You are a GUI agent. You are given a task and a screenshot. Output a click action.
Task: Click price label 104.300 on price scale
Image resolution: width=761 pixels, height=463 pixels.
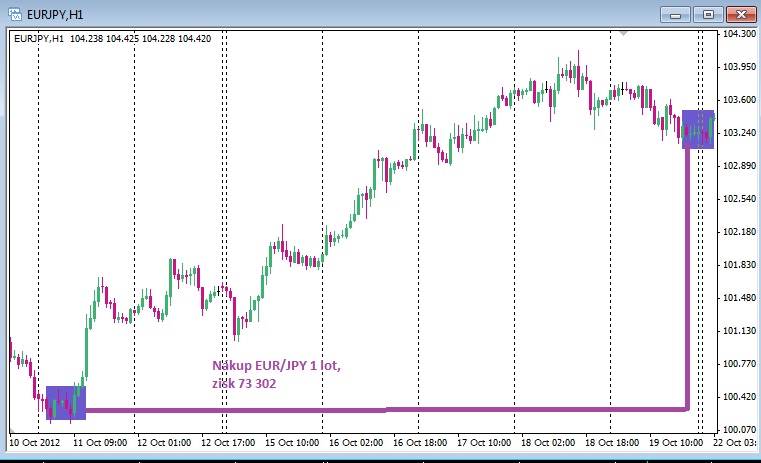click(739, 33)
